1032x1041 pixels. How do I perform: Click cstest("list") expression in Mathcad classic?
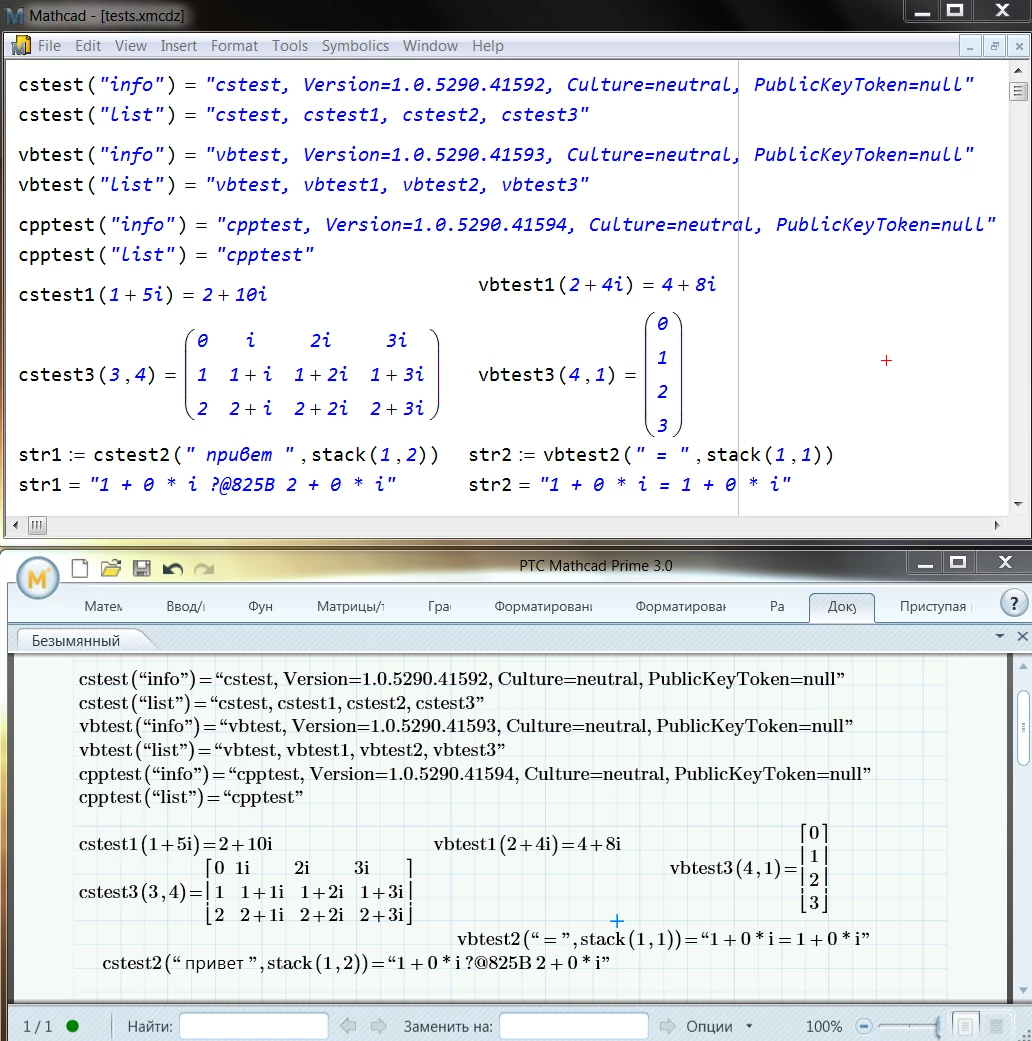303,115
